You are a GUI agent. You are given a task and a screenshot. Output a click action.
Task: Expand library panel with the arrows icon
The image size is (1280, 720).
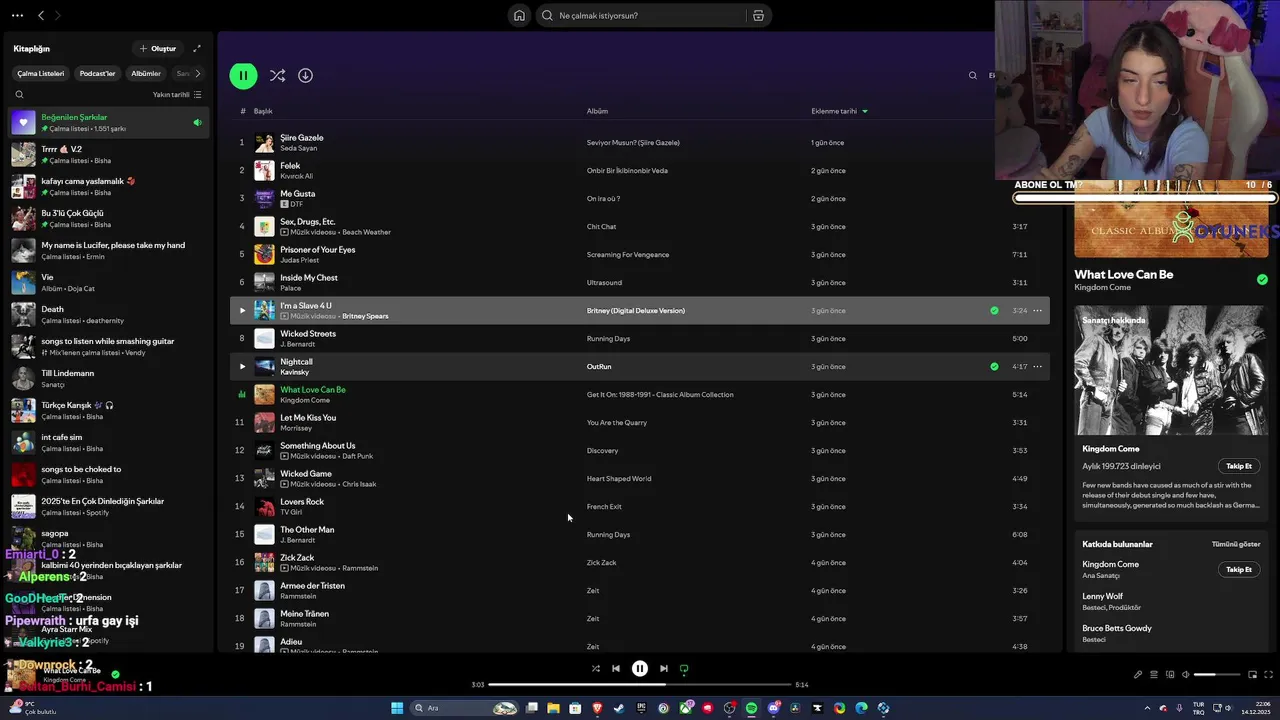197,48
